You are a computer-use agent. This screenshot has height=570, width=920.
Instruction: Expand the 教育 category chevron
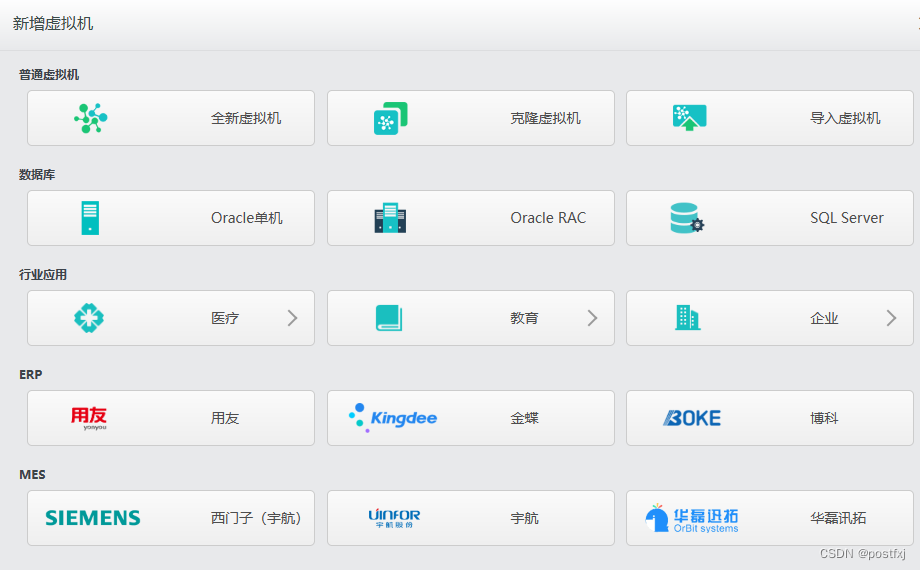pyautogui.click(x=593, y=318)
